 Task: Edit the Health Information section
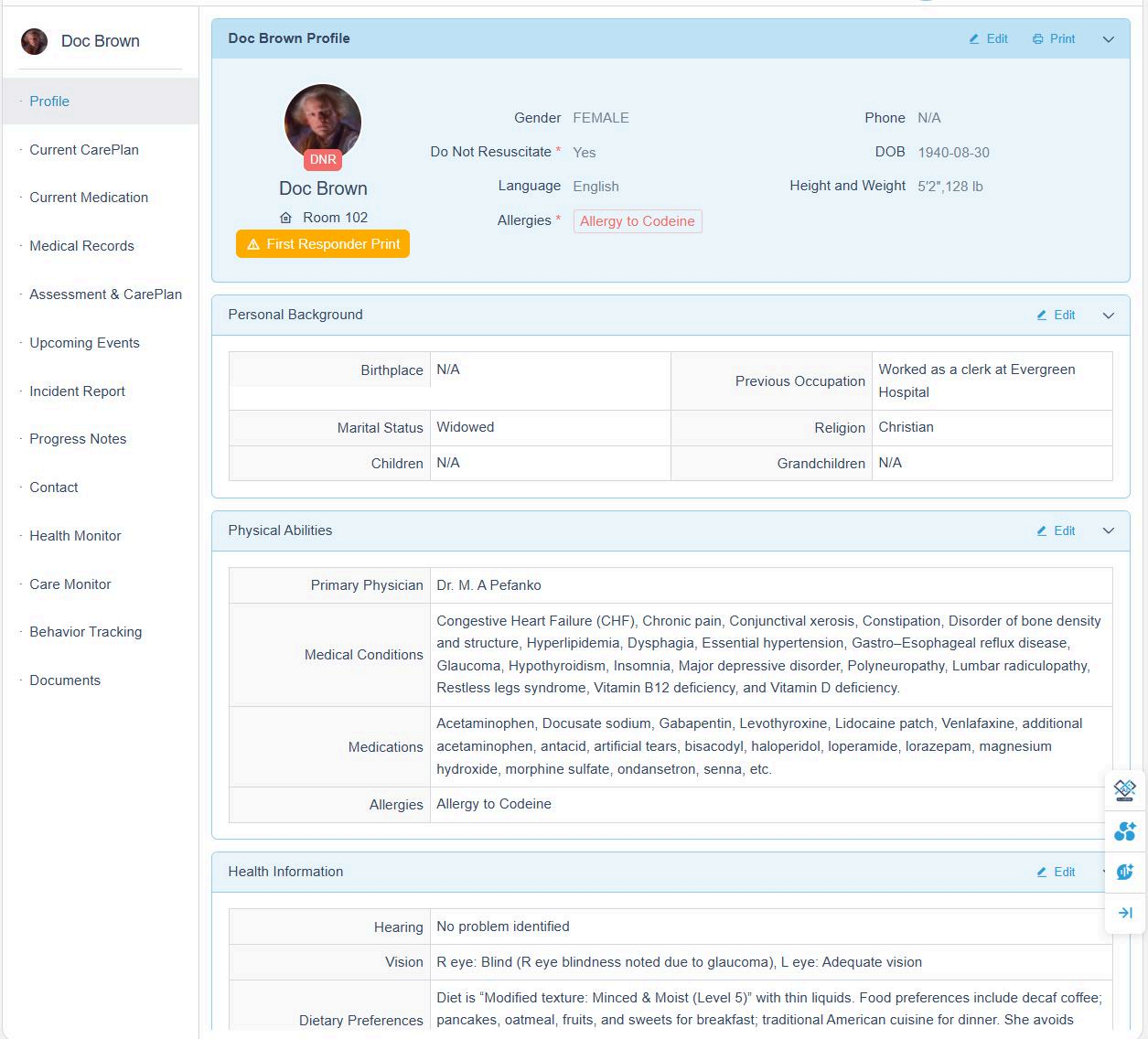pos(1056,873)
